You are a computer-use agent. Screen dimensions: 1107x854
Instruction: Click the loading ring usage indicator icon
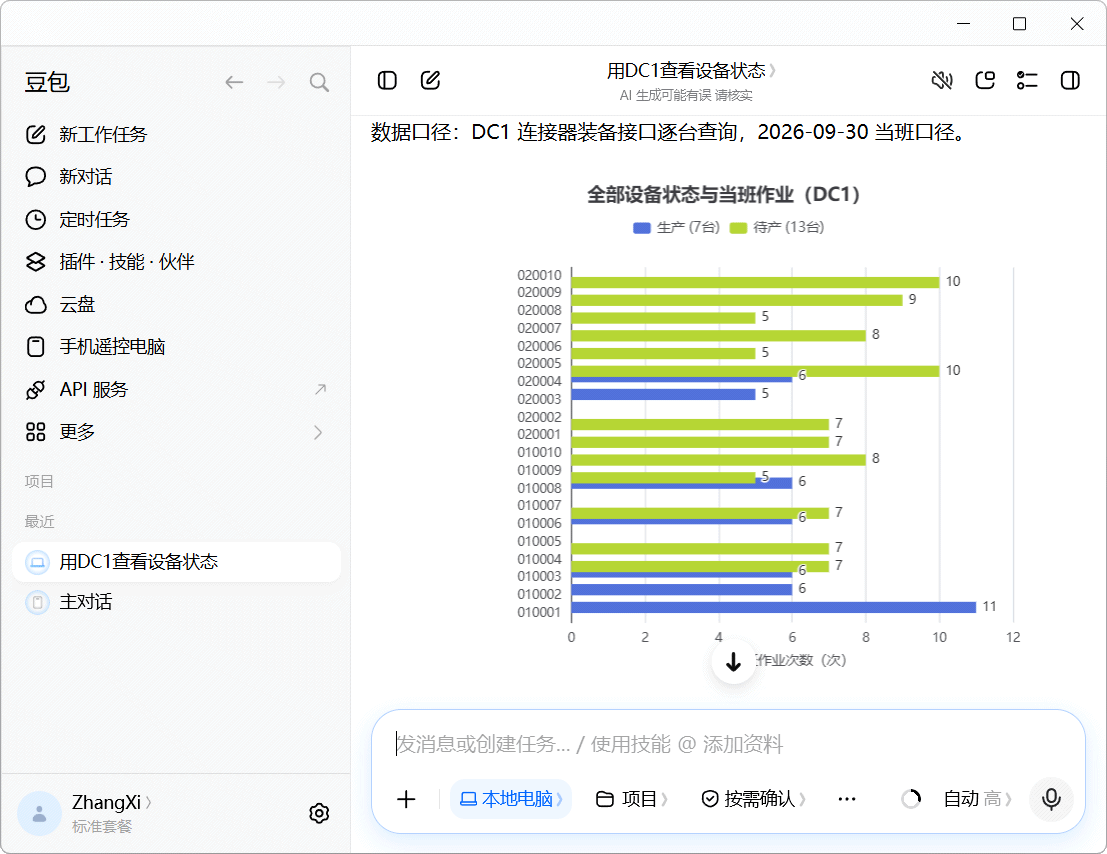[911, 799]
